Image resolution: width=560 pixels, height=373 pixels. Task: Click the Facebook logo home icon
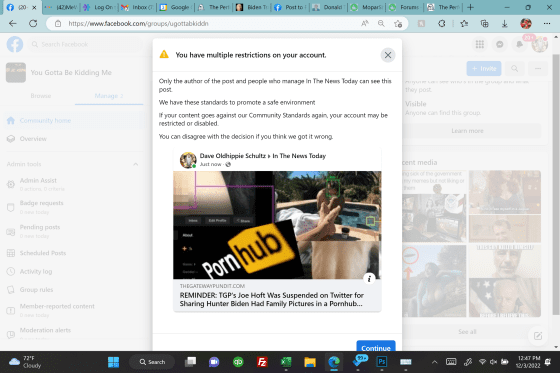click(15, 44)
